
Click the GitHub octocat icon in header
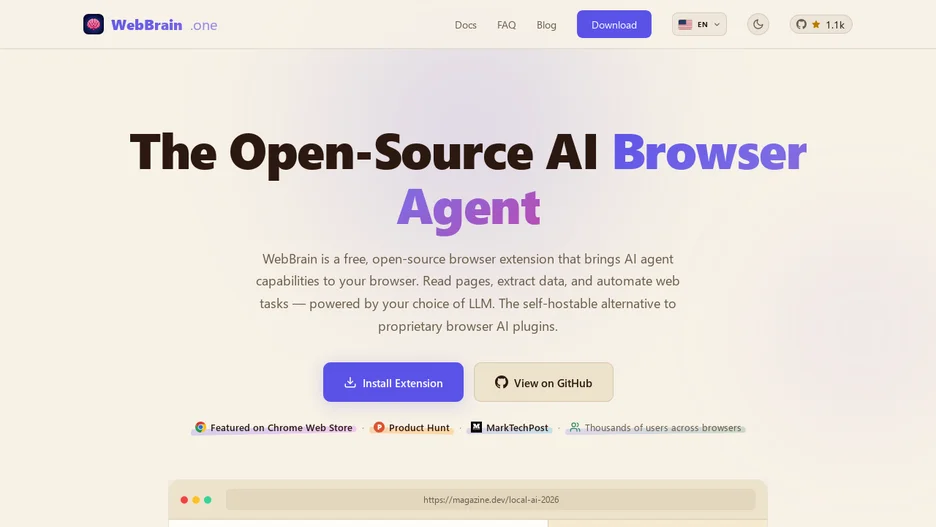[x=801, y=24]
